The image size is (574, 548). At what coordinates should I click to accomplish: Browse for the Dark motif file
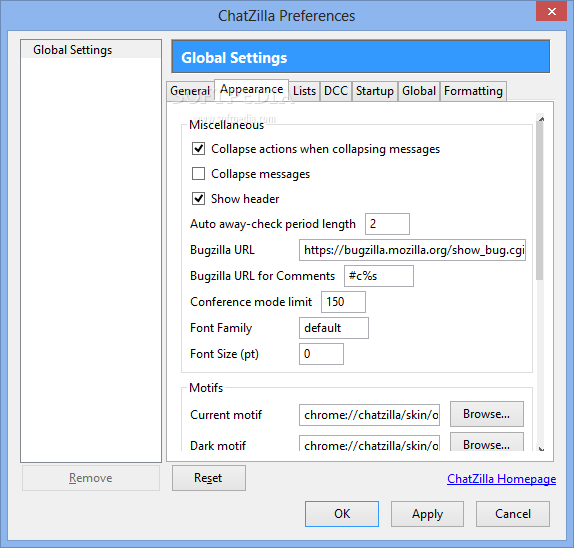(x=487, y=442)
